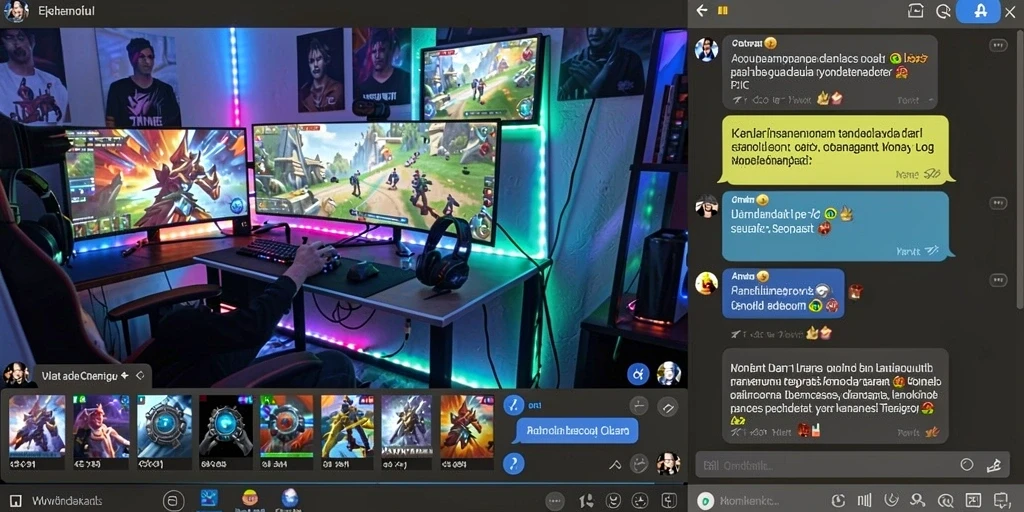Click the avatar at stream's bottom right
The height and width of the screenshot is (512, 1024).
(669, 374)
